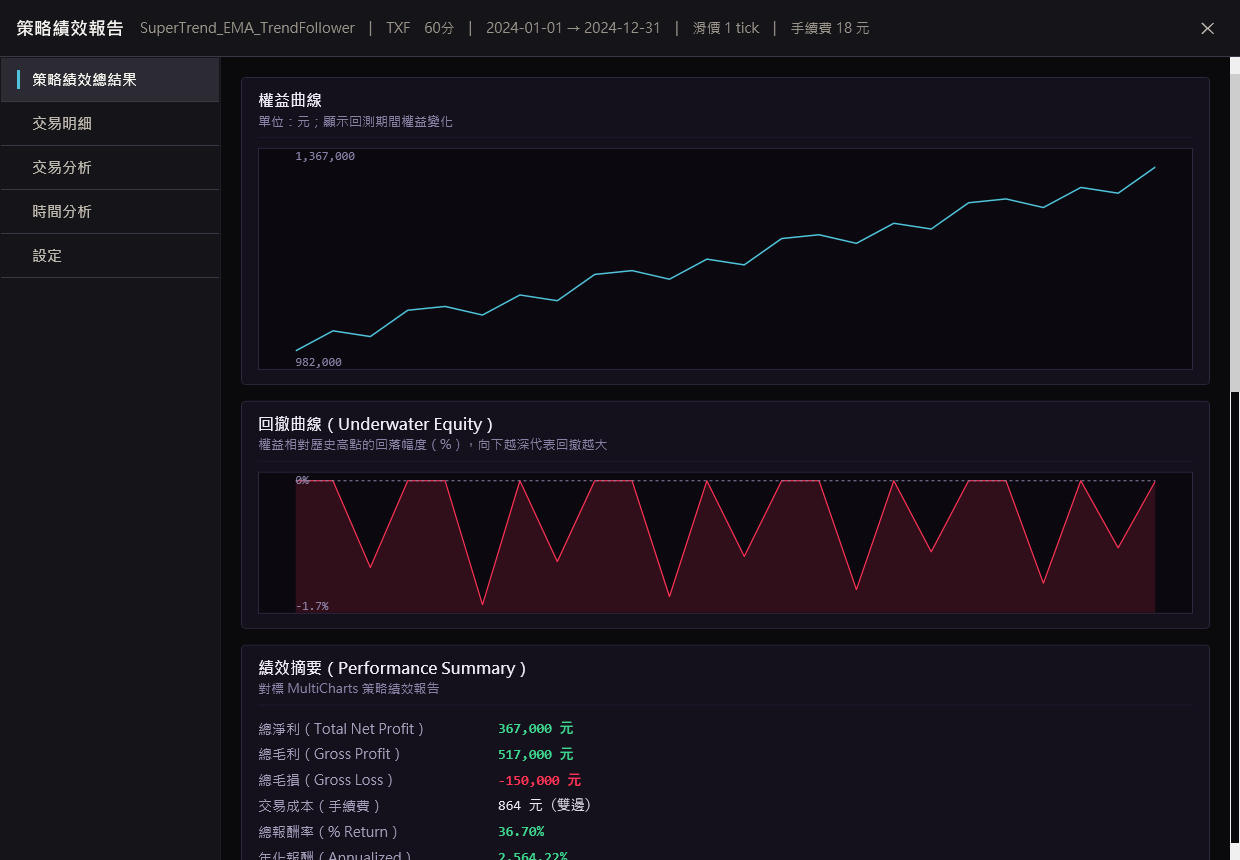Screen dimensions: 1240x860
Task: Click the SuperTrend_EMA_TrendFollower strategy name
Action: [x=247, y=28]
